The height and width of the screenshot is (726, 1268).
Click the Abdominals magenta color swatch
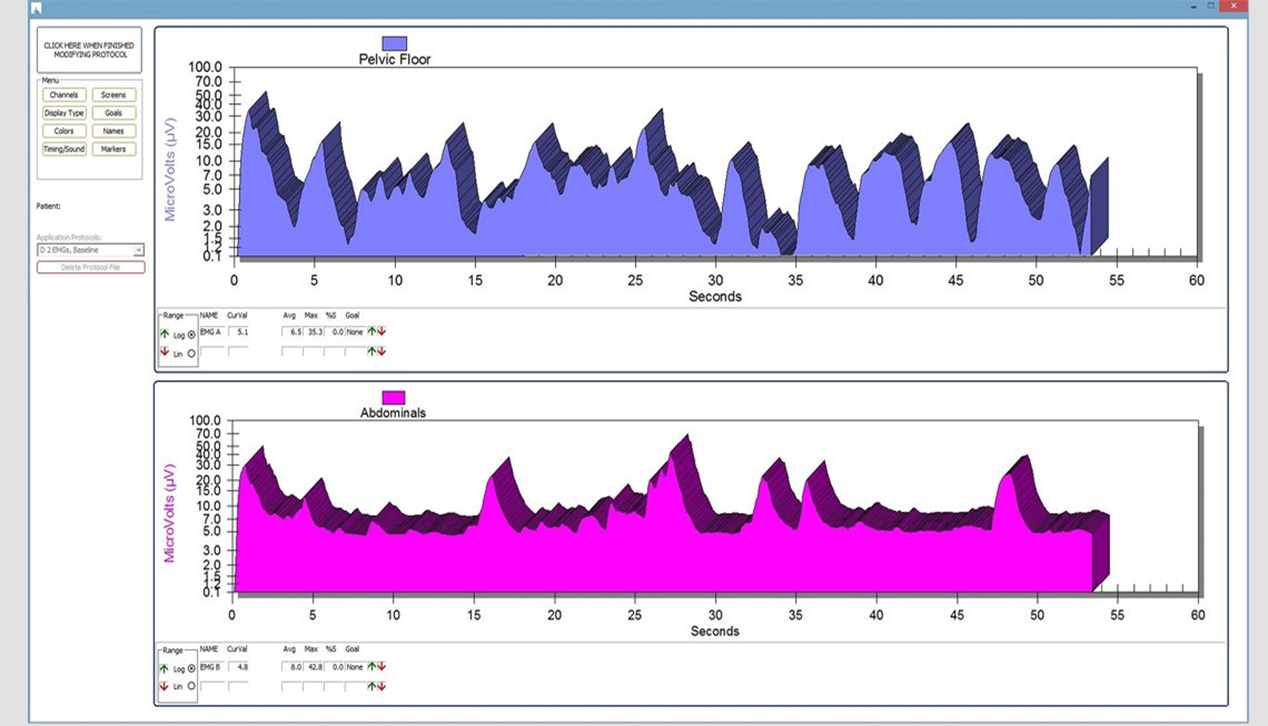click(x=393, y=397)
